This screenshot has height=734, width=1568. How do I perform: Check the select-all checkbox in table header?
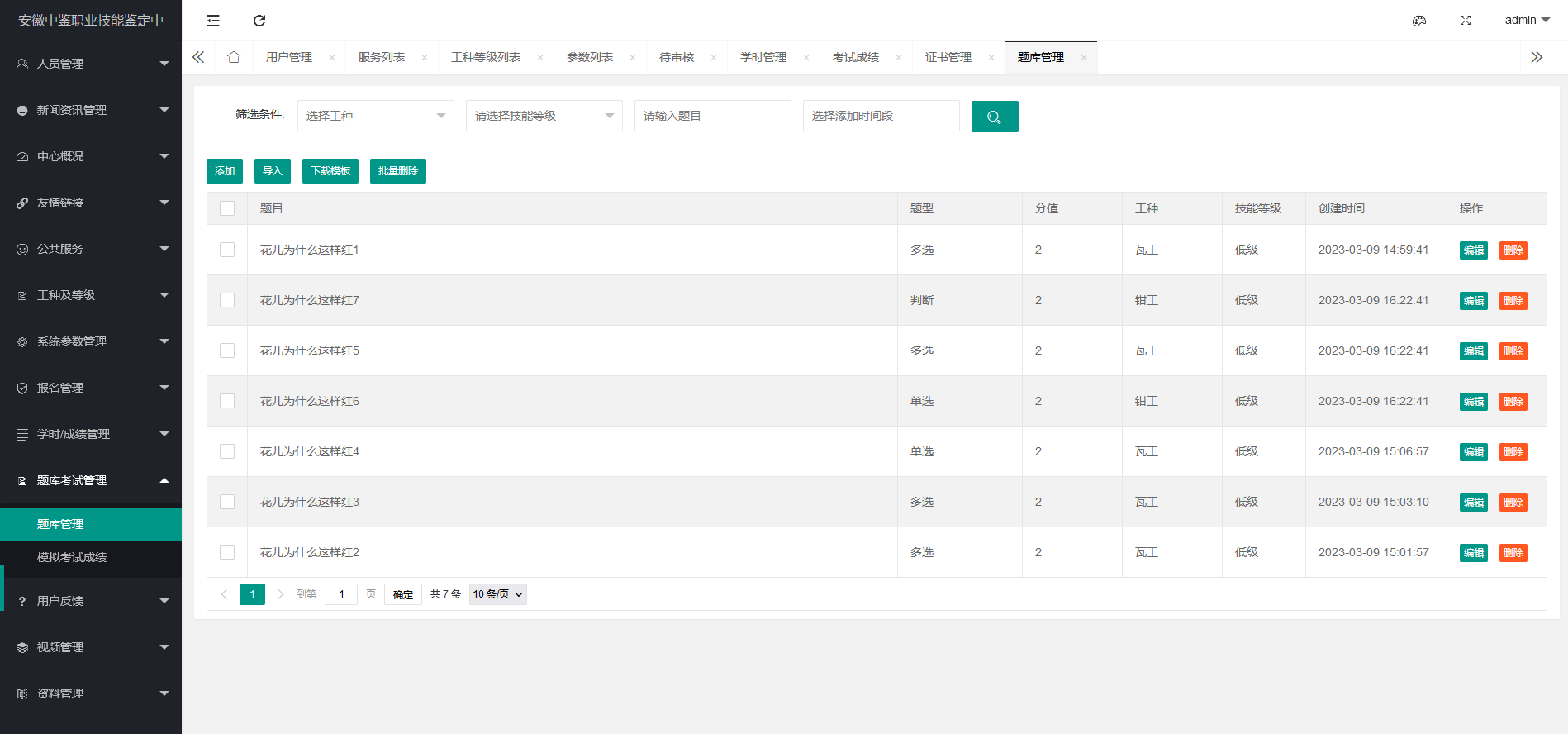tap(227, 208)
